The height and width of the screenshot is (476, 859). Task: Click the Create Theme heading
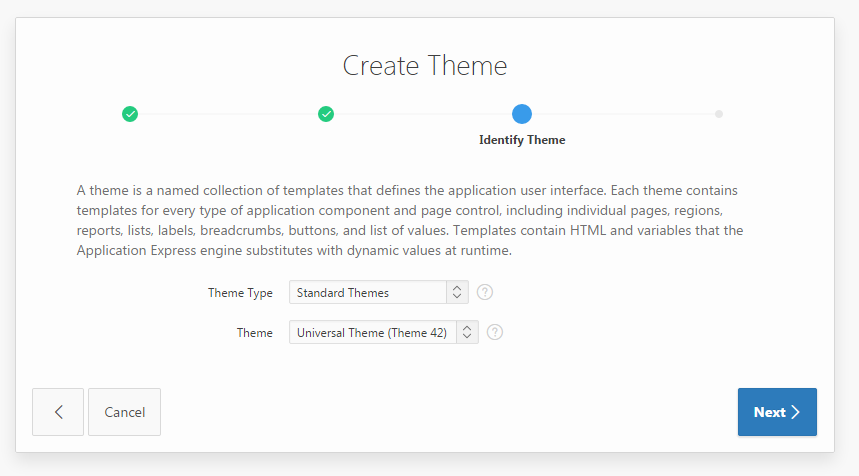click(x=425, y=66)
